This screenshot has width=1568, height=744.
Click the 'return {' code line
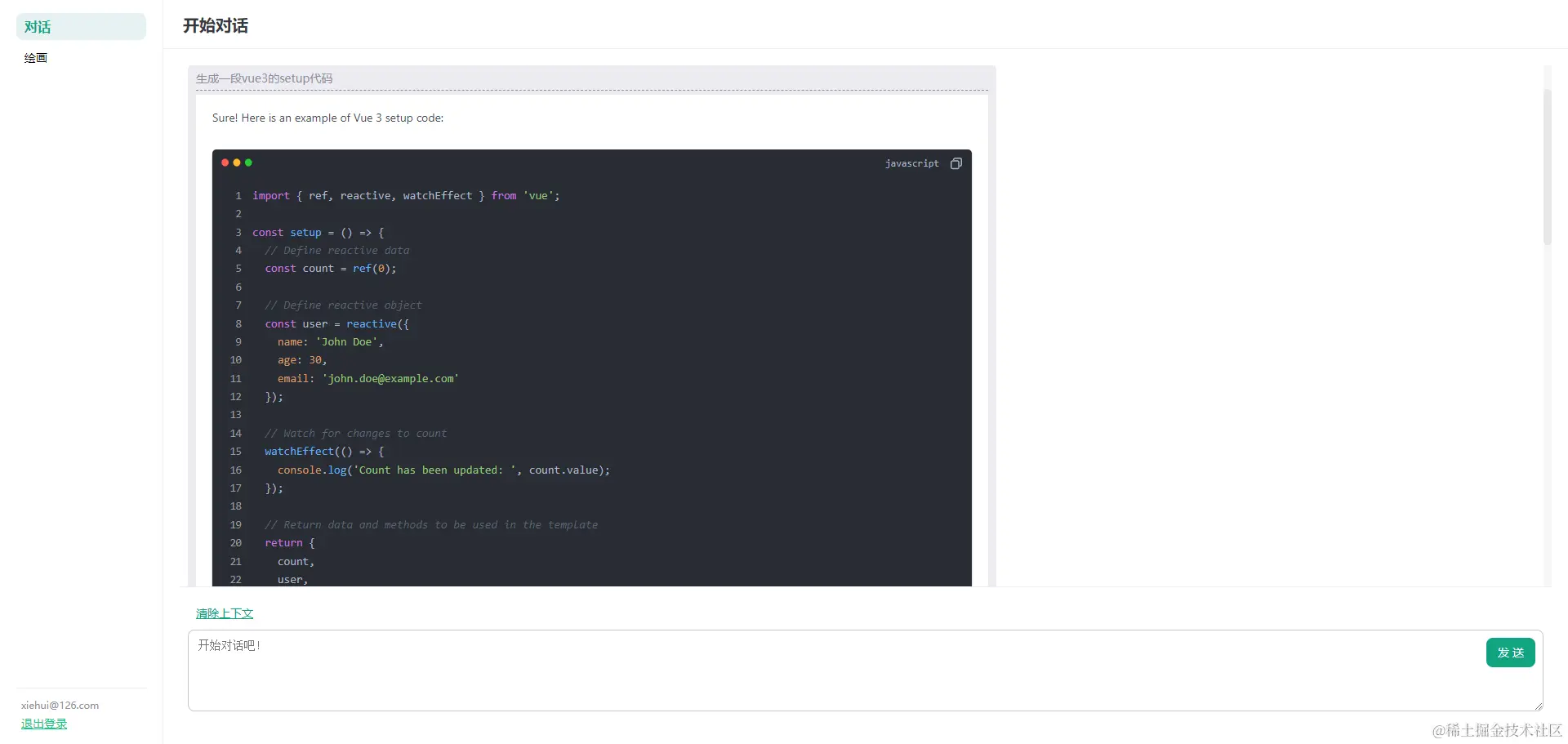[x=289, y=543]
